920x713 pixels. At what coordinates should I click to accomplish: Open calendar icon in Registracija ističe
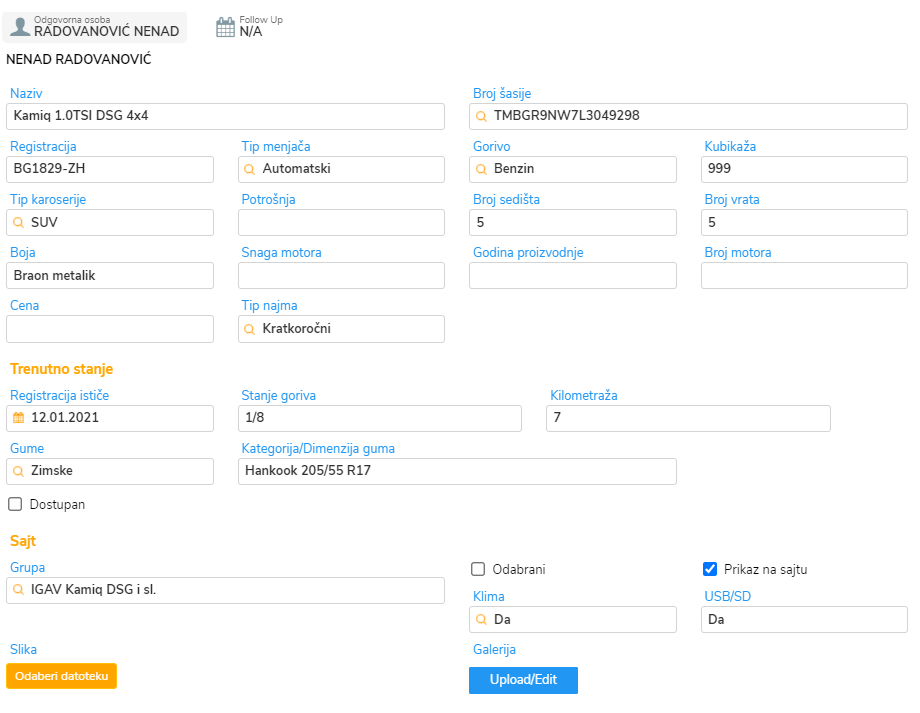coord(19,418)
